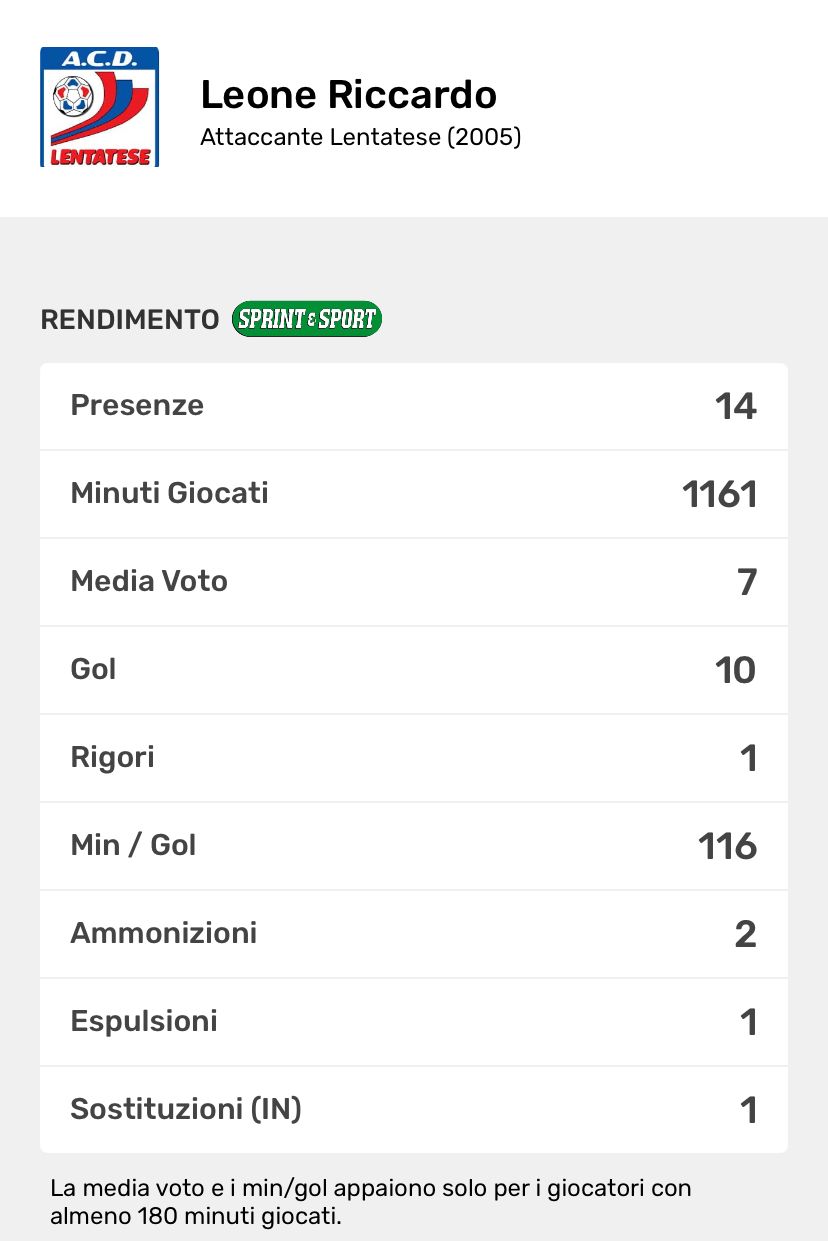The image size is (828, 1241).
Task: Tap the RENDIMENTO section heading
Action: point(130,320)
